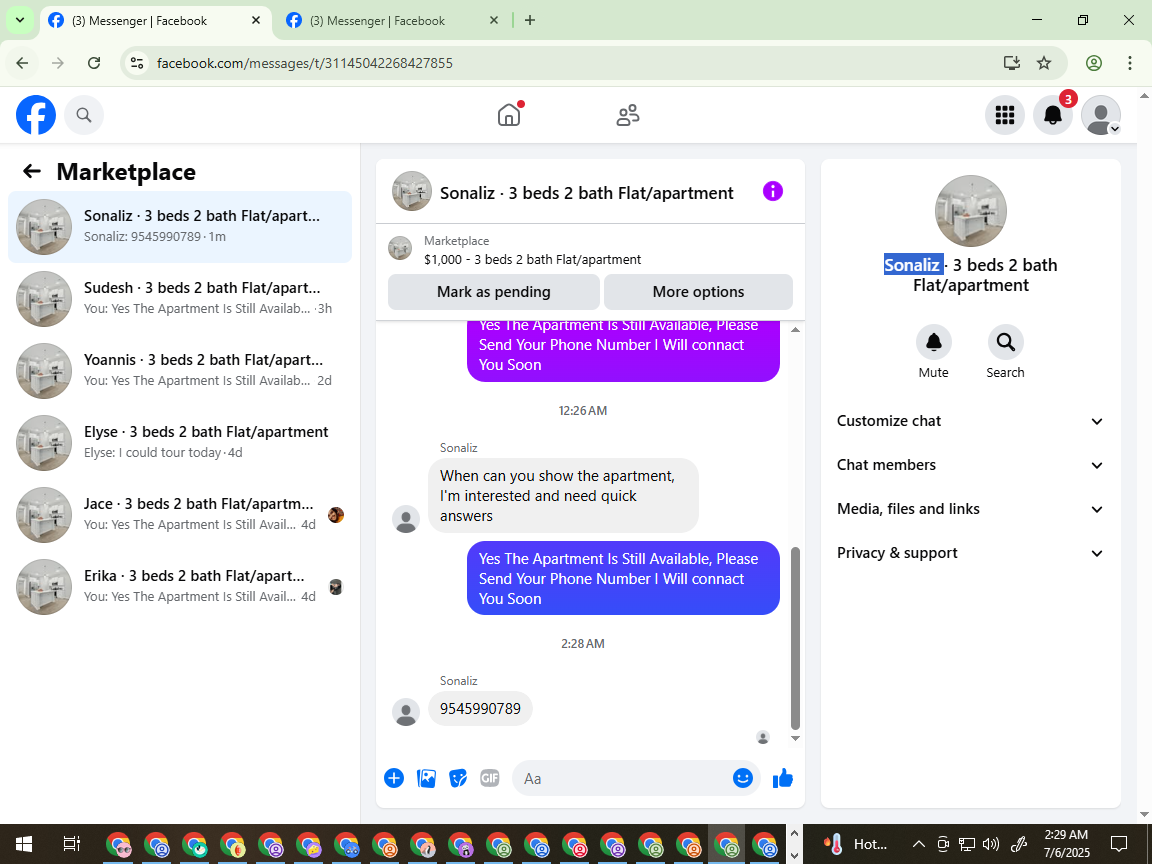Click taskbar weather widget Hot...
This screenshot has width=1152, height=864.
tap(855, 843)
